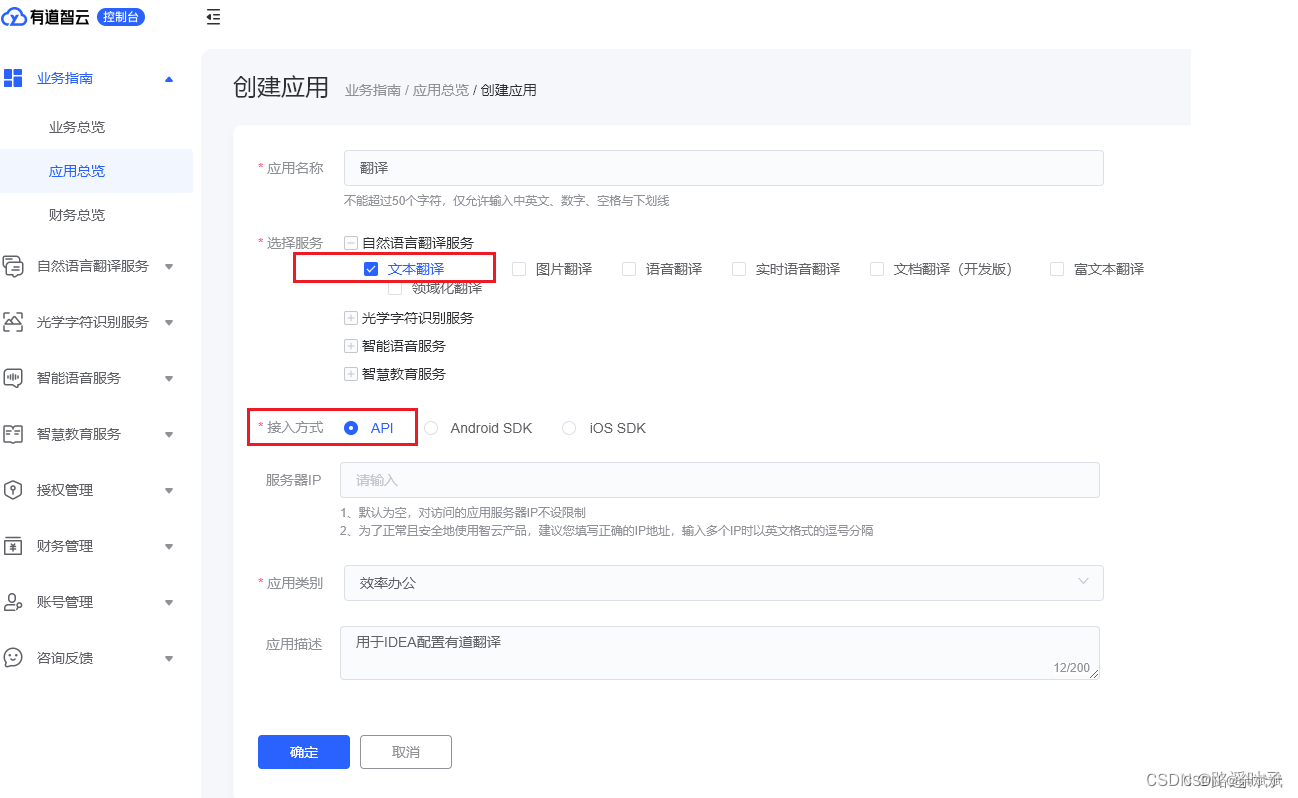Expand sidebar 智慧教育服务 arrow

(x=169, y=434)
